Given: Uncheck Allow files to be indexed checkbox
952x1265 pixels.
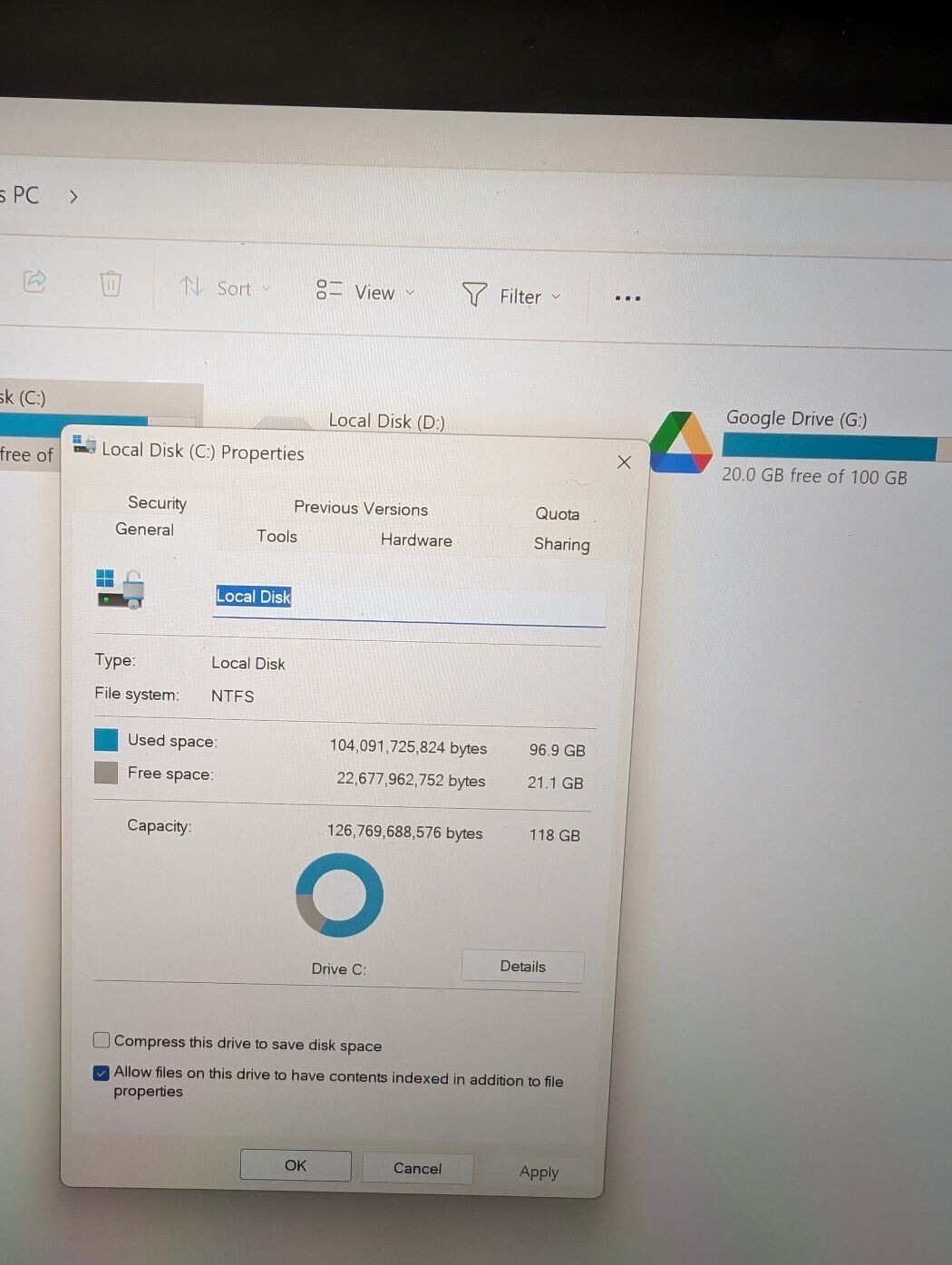Looking at the screenshot, I should 102,1074.
